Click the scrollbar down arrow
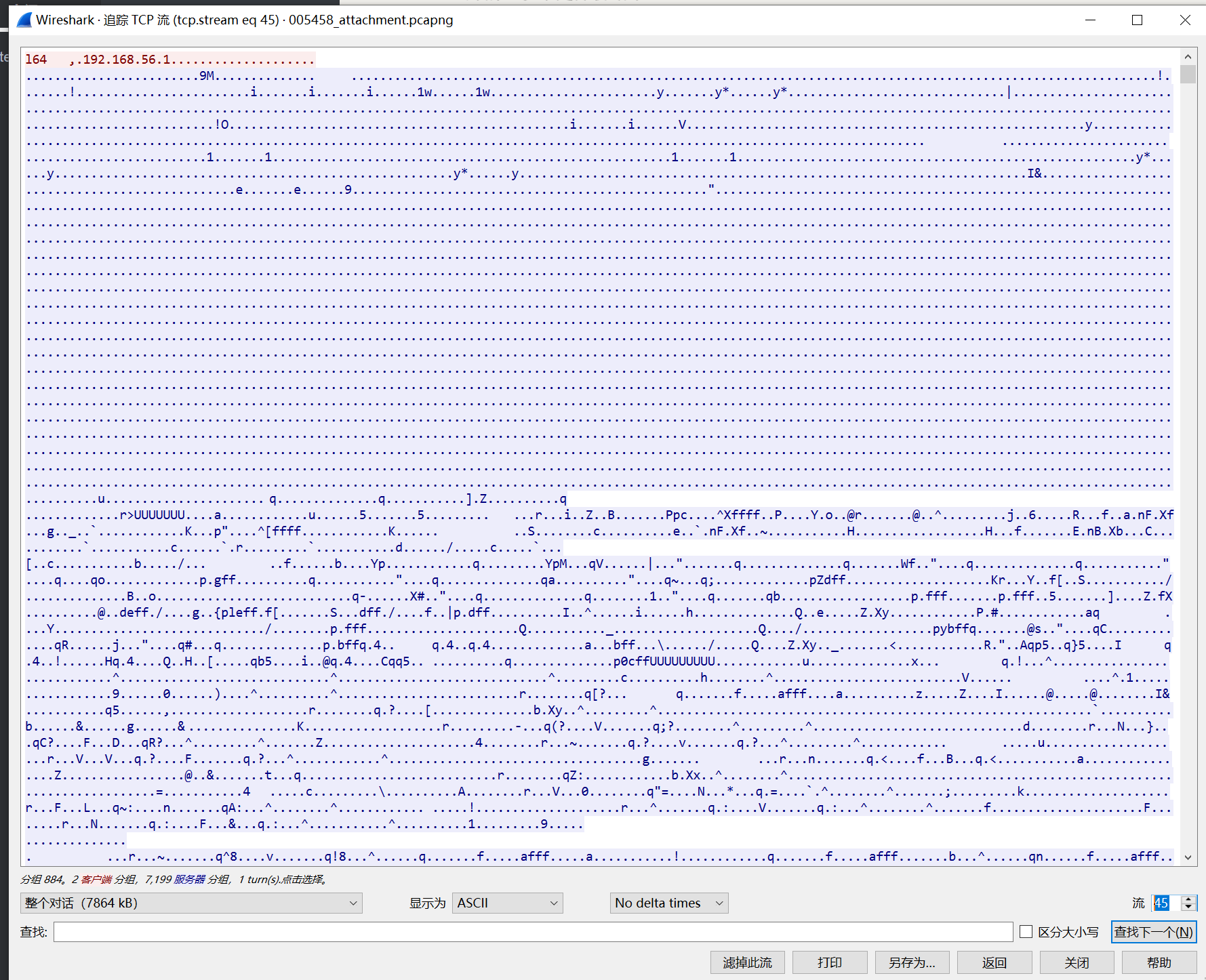 [x=1188, y=857]
